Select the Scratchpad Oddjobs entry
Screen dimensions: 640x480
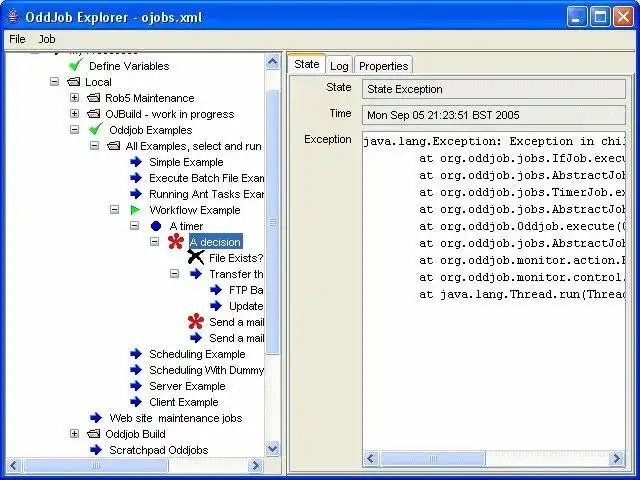tap(158, 450)
